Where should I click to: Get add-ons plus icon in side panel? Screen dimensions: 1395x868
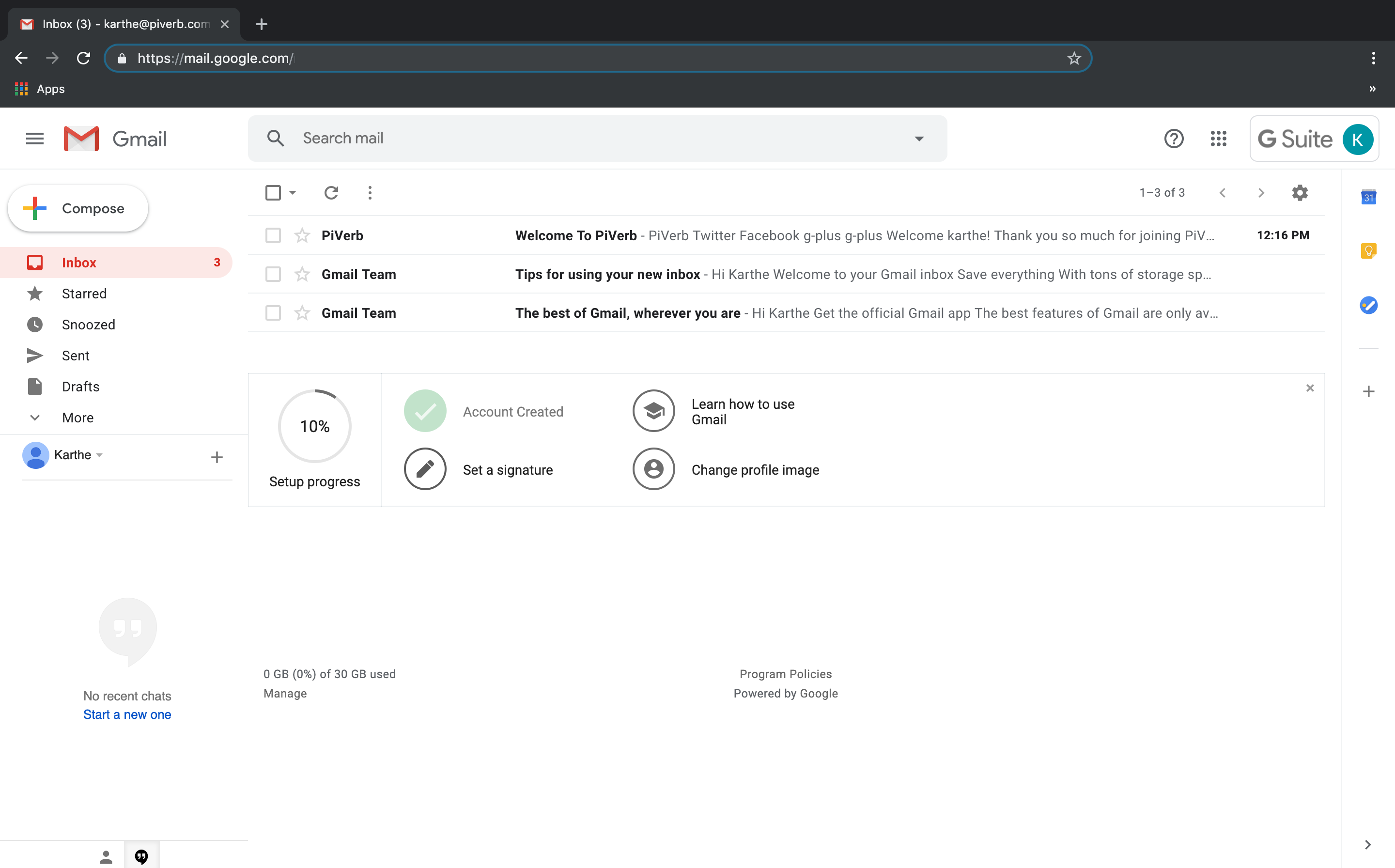click(x=1368, y=391)
